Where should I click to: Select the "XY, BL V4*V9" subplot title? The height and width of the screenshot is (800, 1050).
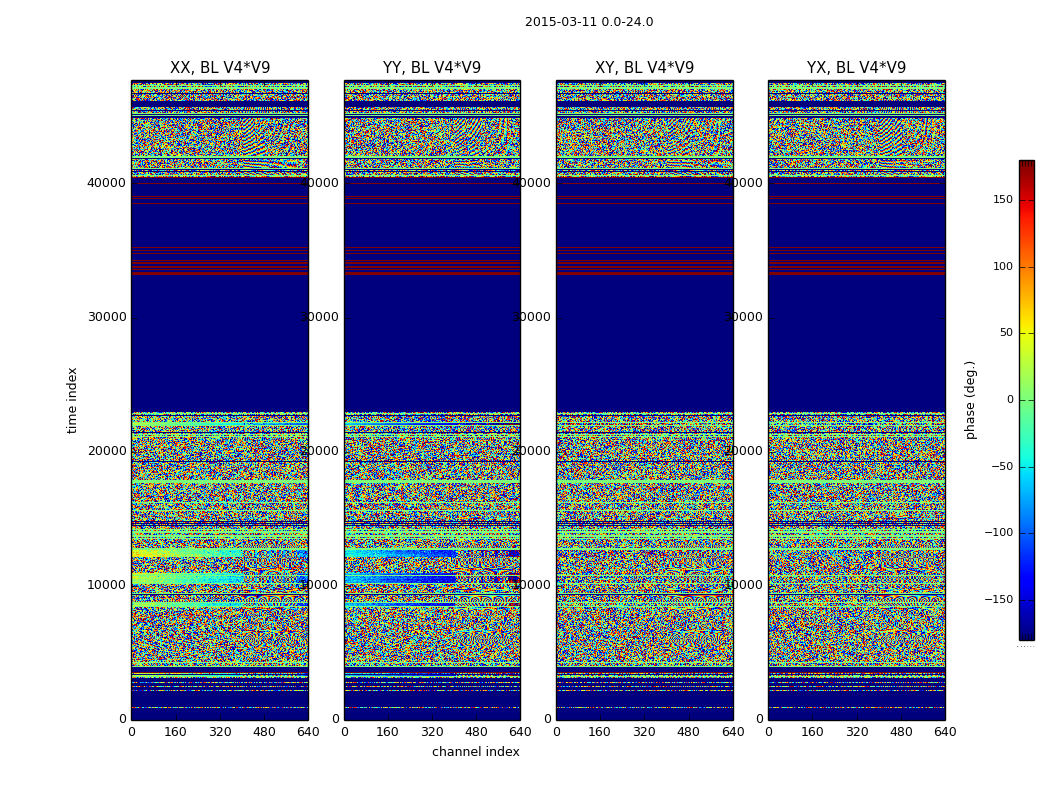tap(644, 68)
